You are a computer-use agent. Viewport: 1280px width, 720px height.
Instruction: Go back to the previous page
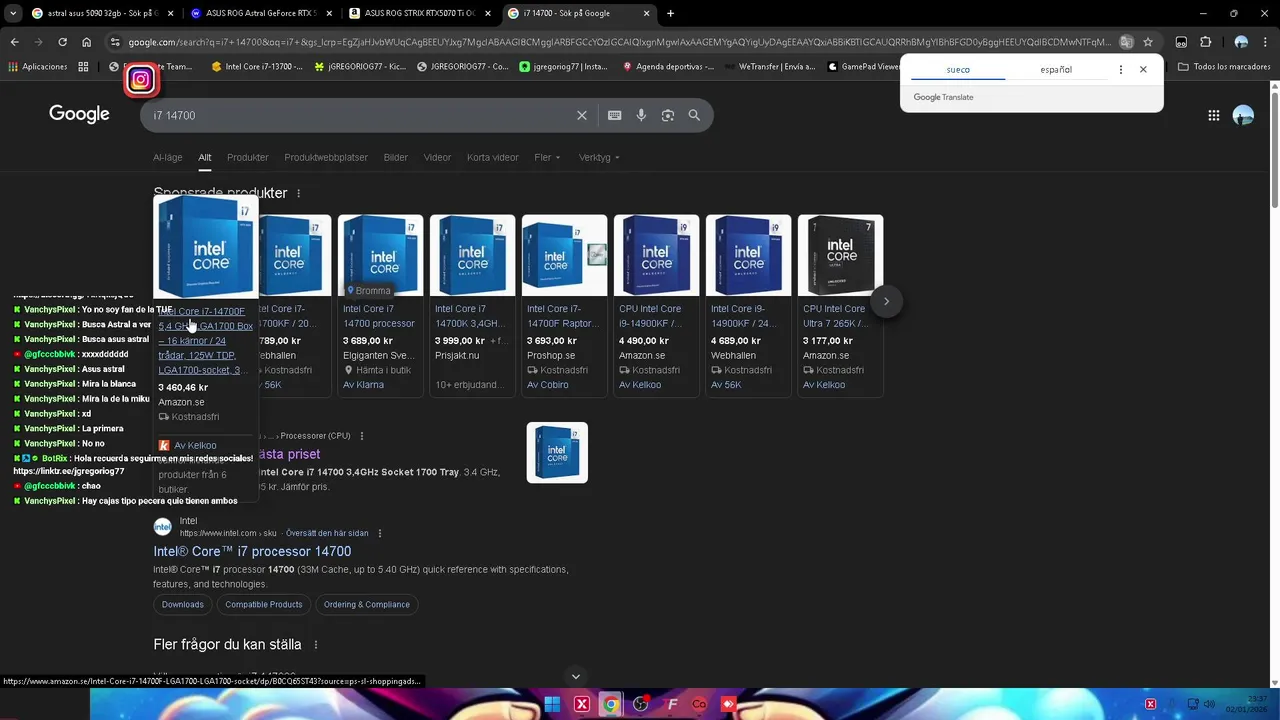(14, 42)
